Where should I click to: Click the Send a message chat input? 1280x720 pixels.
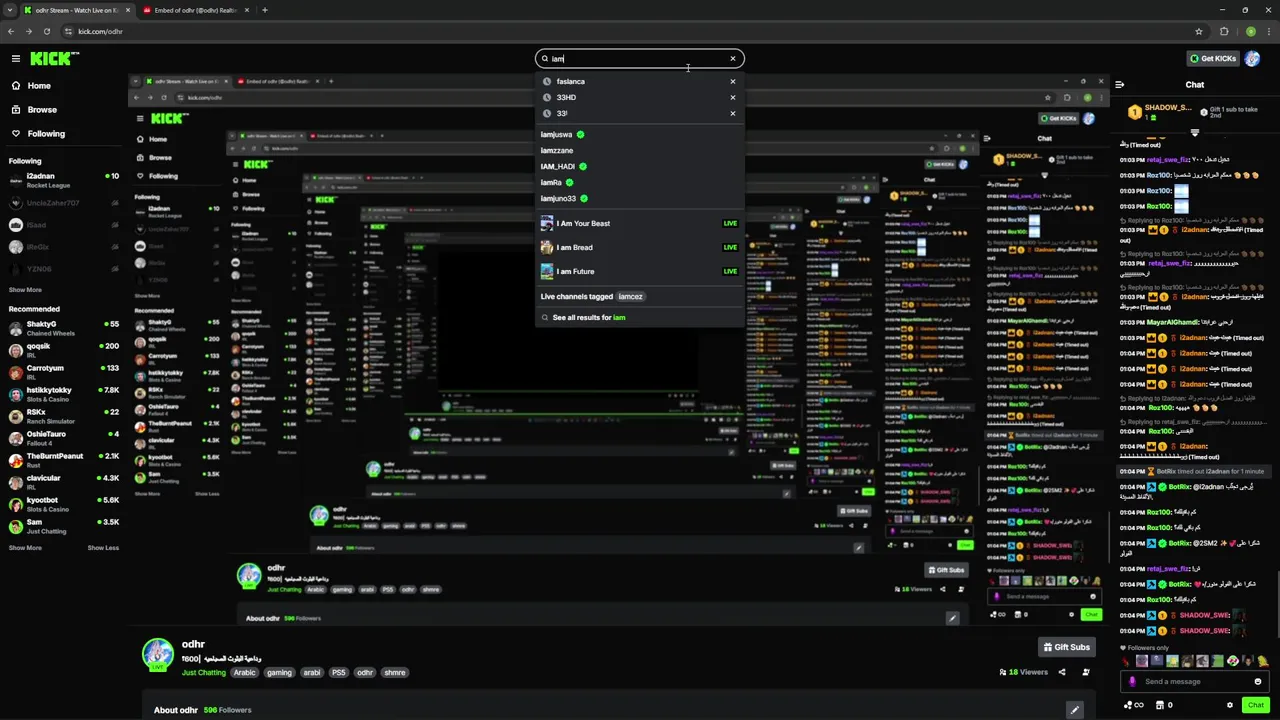click(1195, 682)
